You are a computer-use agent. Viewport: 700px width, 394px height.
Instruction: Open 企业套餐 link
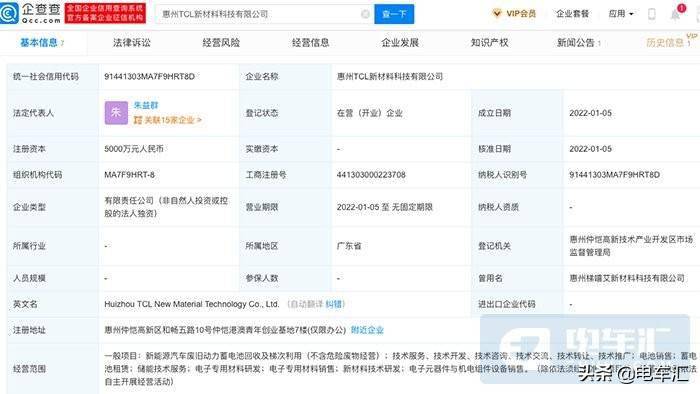(x=572, y=13)
